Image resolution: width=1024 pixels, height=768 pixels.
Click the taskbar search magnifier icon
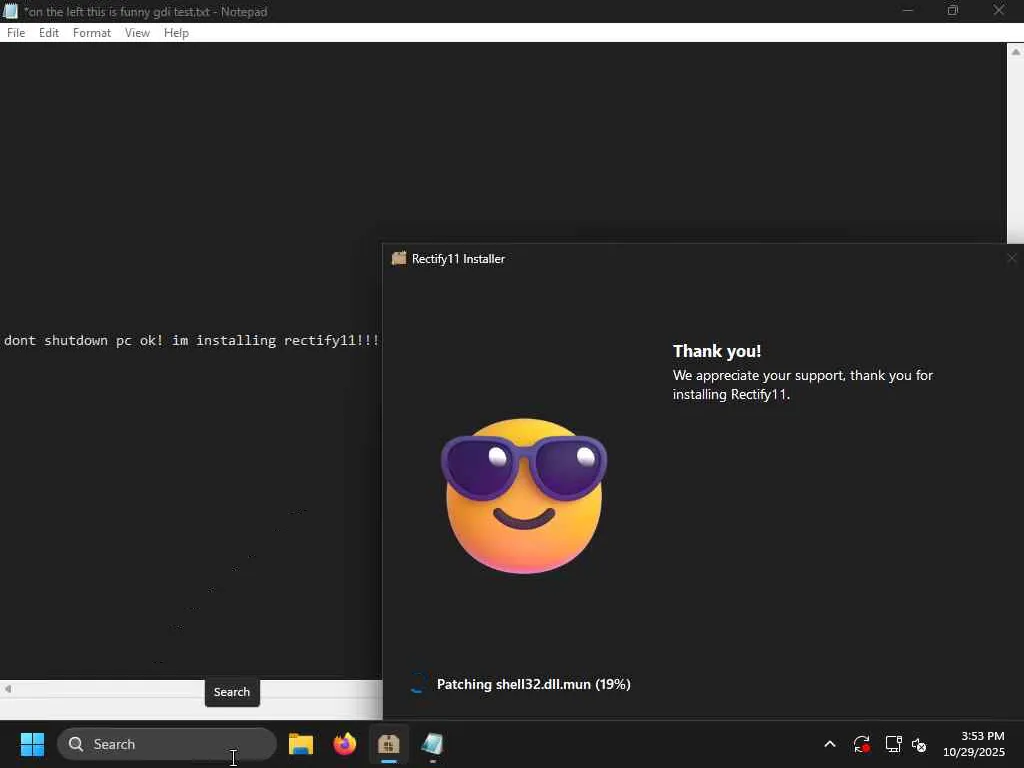(76, 744)
